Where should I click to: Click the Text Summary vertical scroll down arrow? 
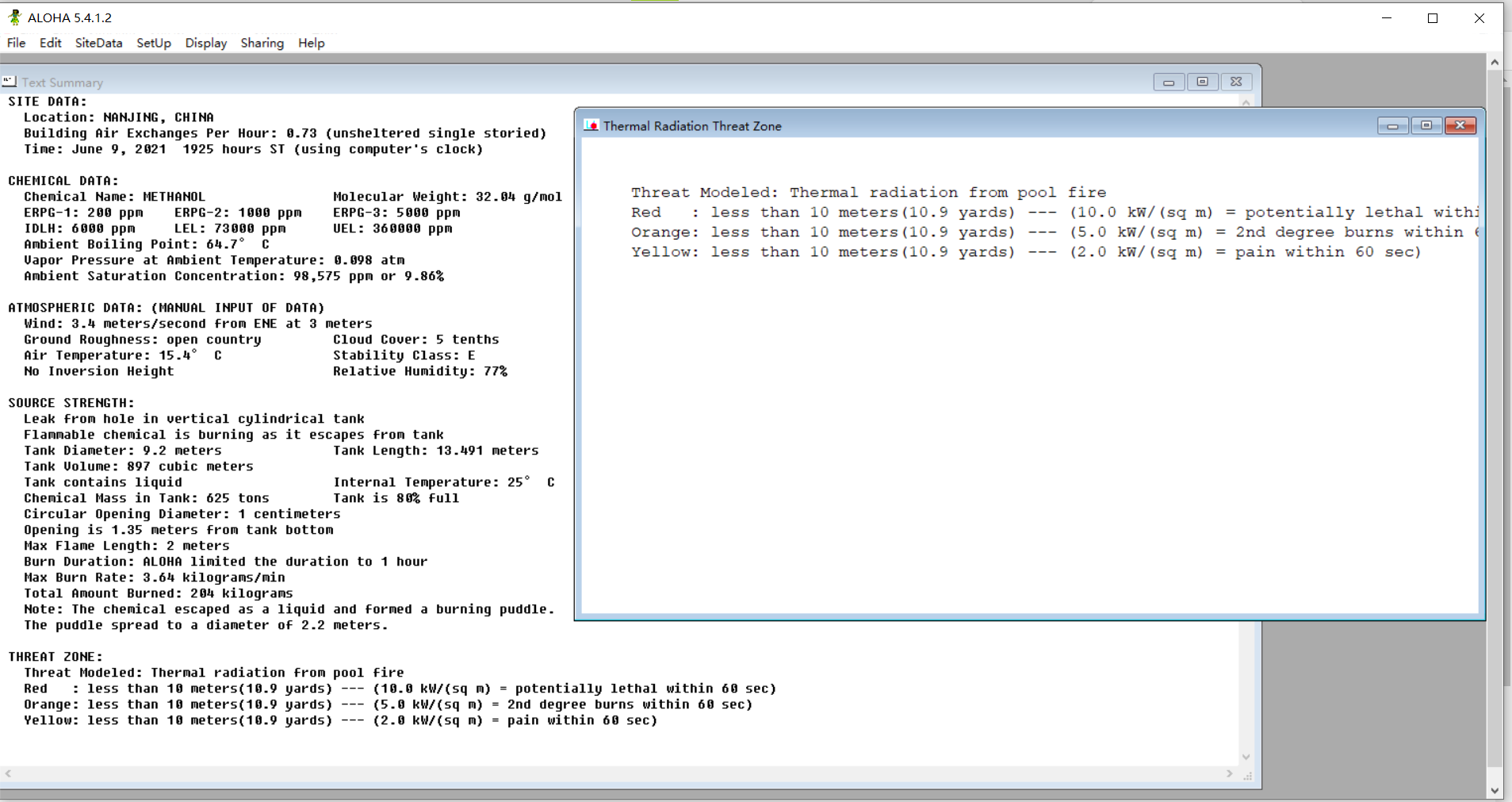(x=1246, y=757)
